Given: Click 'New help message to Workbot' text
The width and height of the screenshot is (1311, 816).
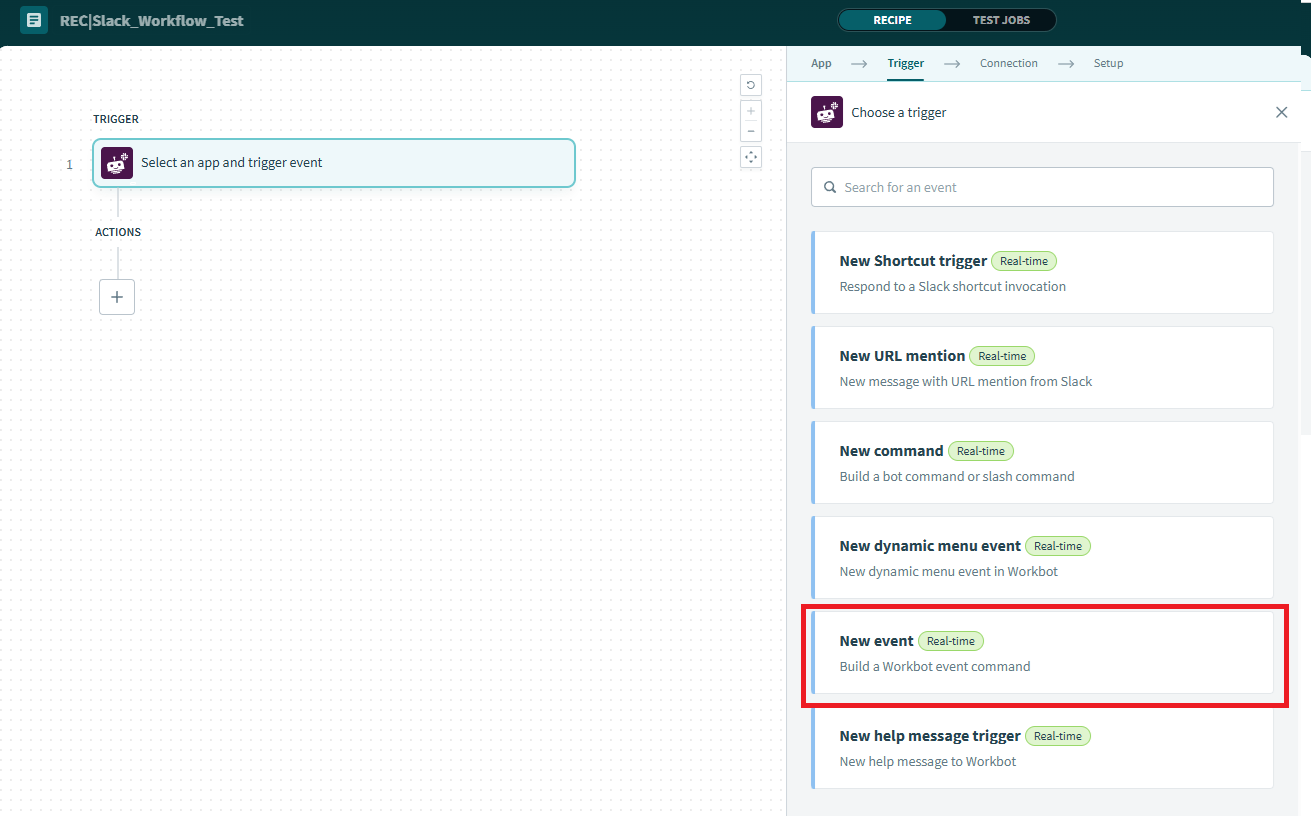Looking at the screenshot, I should [928, 761].
